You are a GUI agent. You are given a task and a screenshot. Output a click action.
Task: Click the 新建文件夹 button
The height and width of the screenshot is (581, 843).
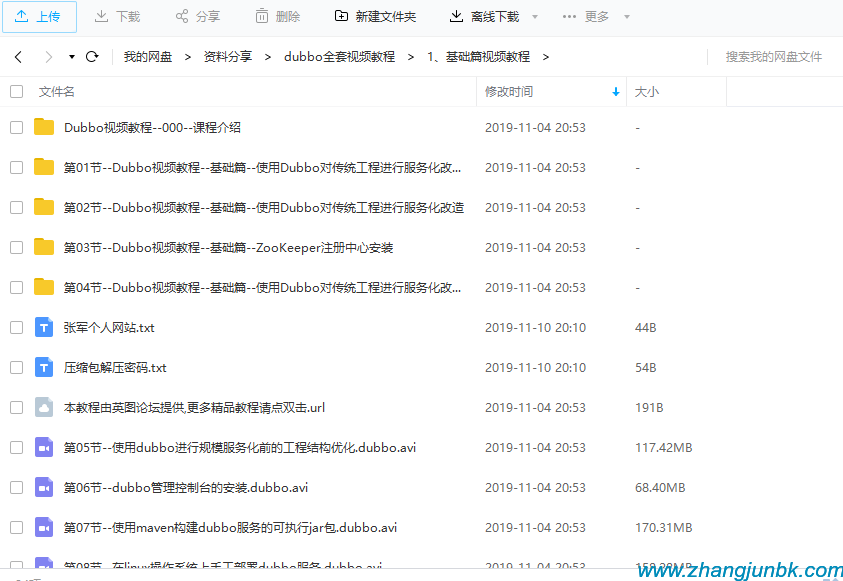[375, 17]
